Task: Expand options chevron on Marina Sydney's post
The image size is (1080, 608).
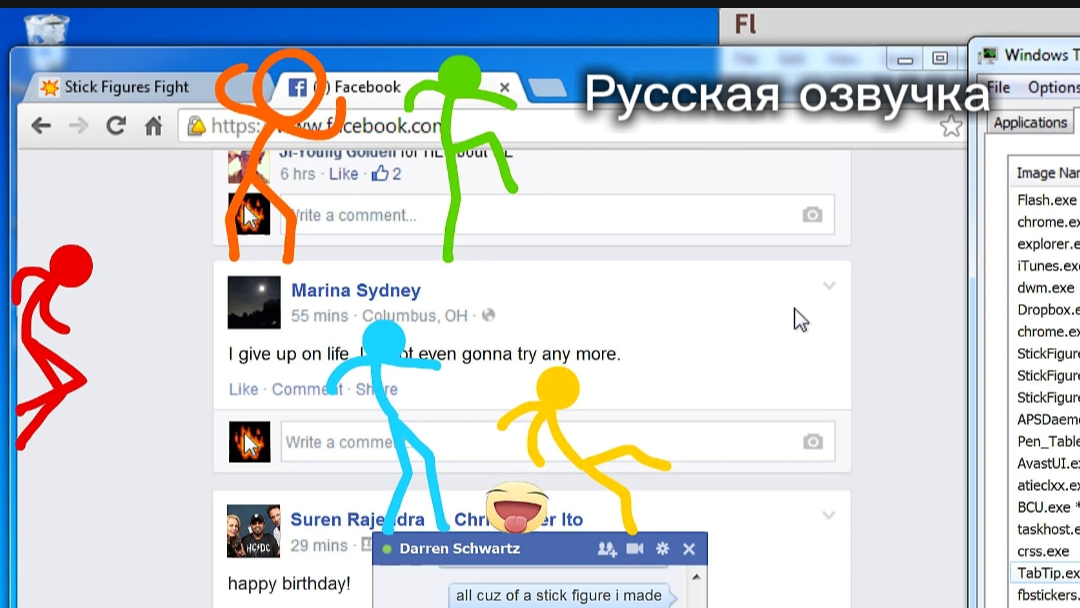Action: [x=829, y=285]
